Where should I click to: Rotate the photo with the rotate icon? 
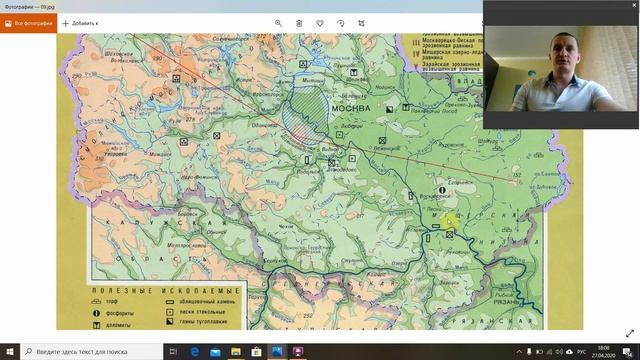pos(341,23)
